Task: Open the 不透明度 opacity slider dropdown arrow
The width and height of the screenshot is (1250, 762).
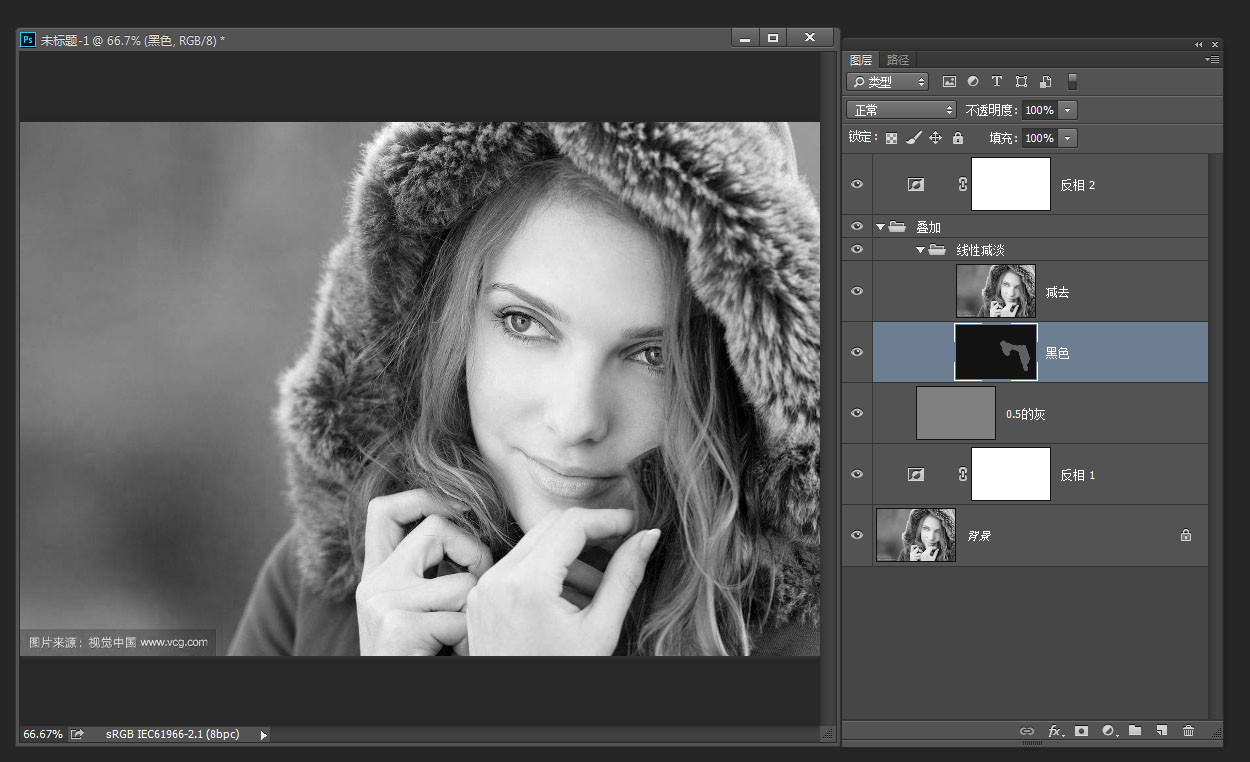Action: [1068, 110]
